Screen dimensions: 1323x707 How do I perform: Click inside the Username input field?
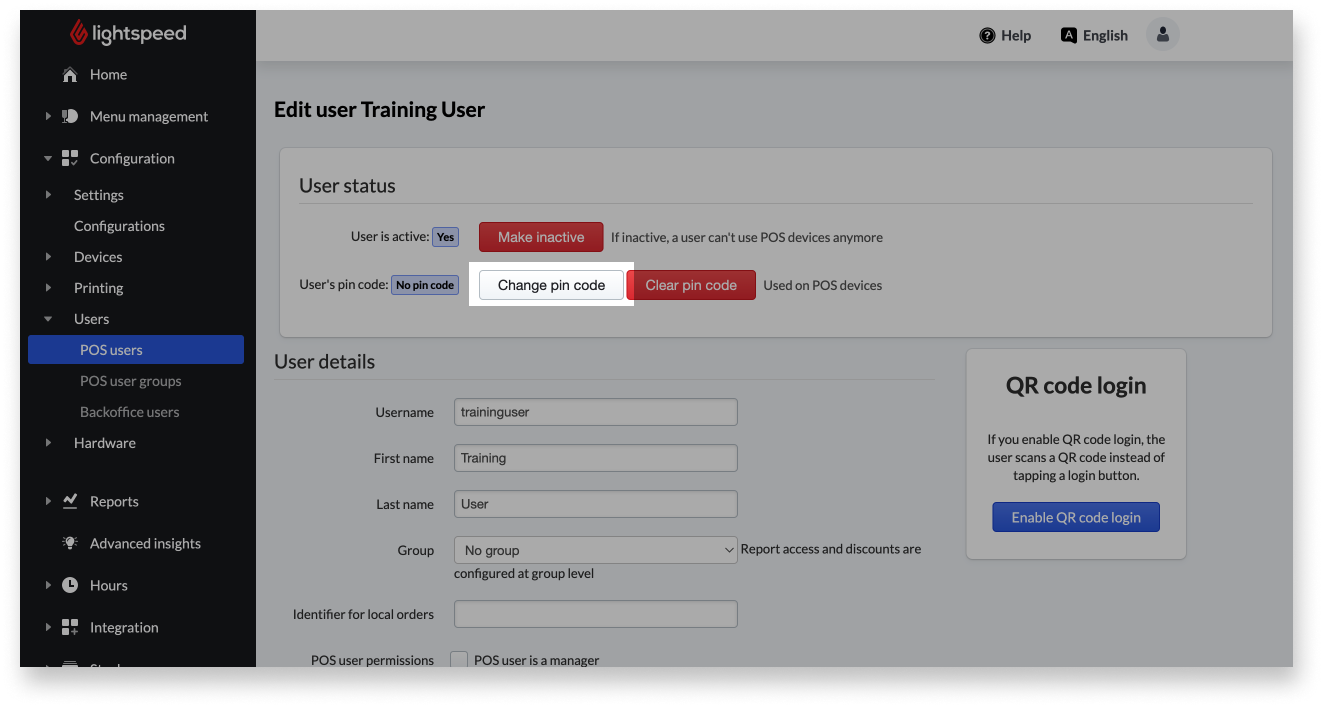(595, 412)
